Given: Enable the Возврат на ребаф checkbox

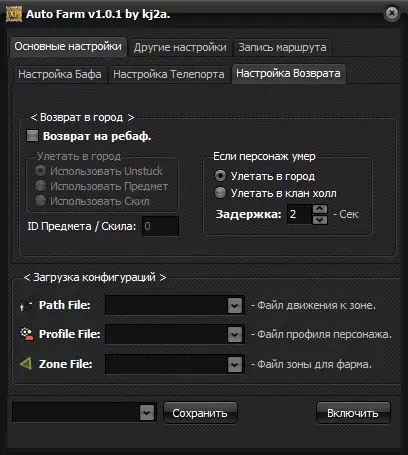Looking at the screenshot, I should pos(32,136).
